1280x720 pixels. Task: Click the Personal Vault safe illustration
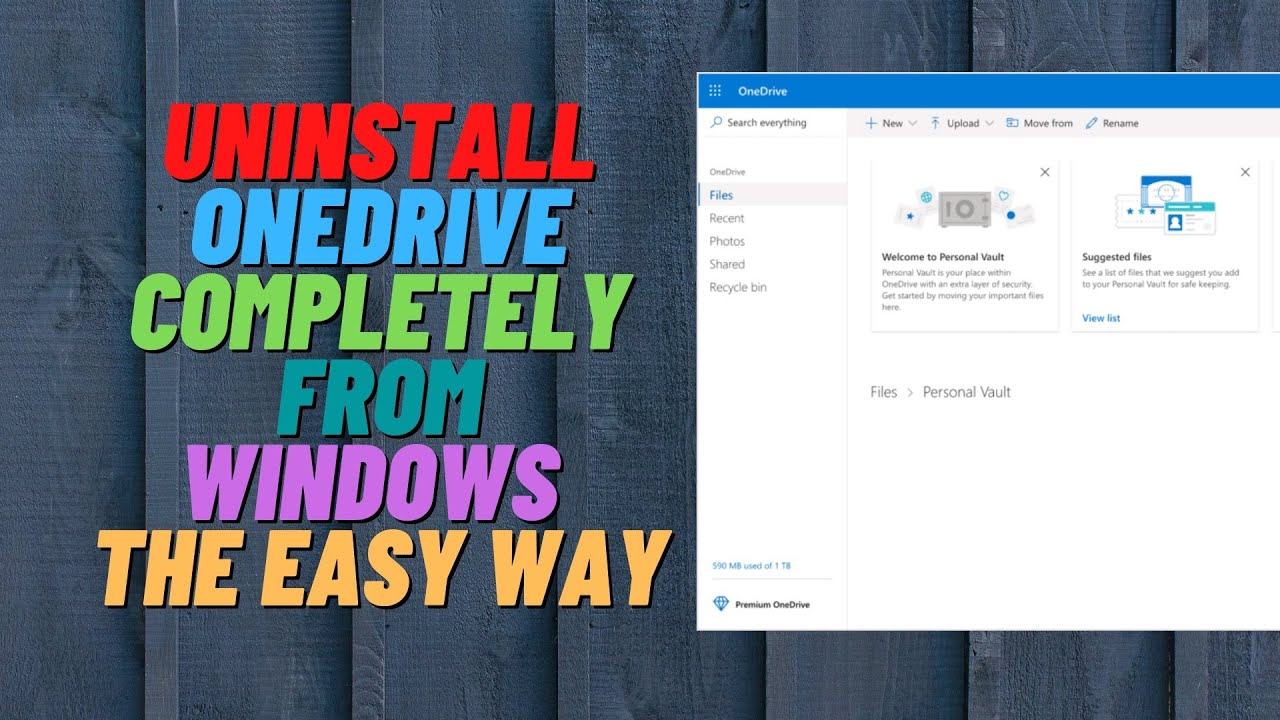click(965, 209)
